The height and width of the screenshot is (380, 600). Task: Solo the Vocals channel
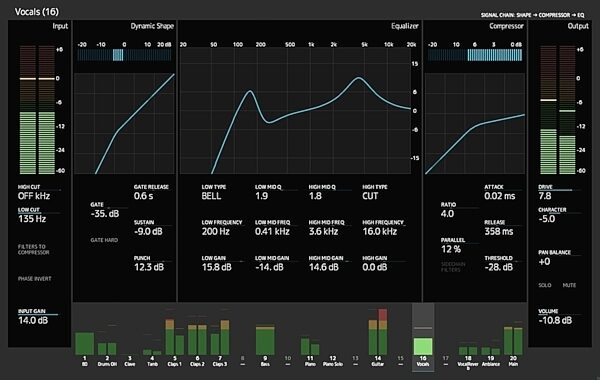[x=545, y=285]
